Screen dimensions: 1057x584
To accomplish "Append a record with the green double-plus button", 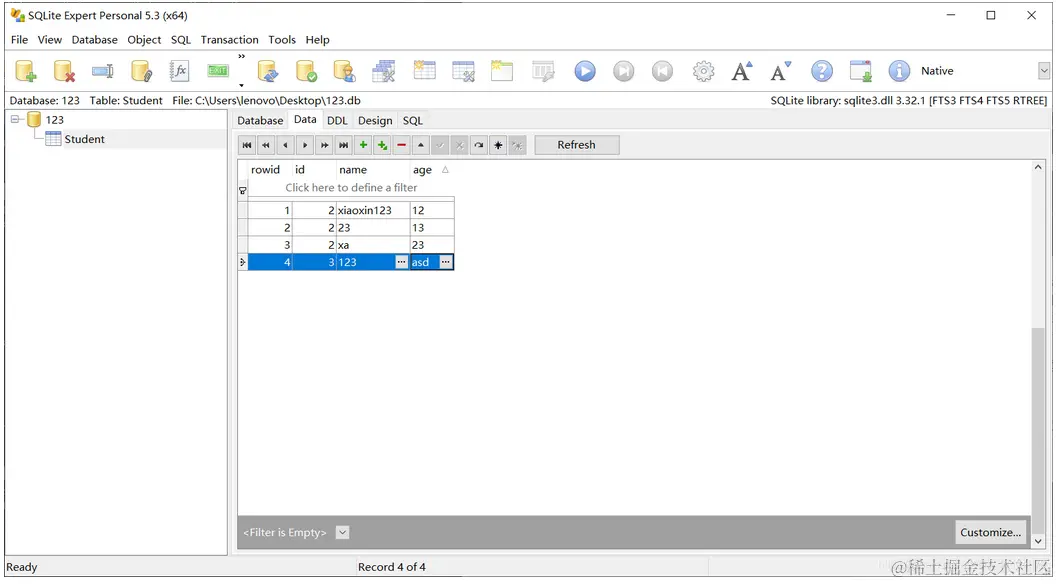I will (x=382, y=145).
